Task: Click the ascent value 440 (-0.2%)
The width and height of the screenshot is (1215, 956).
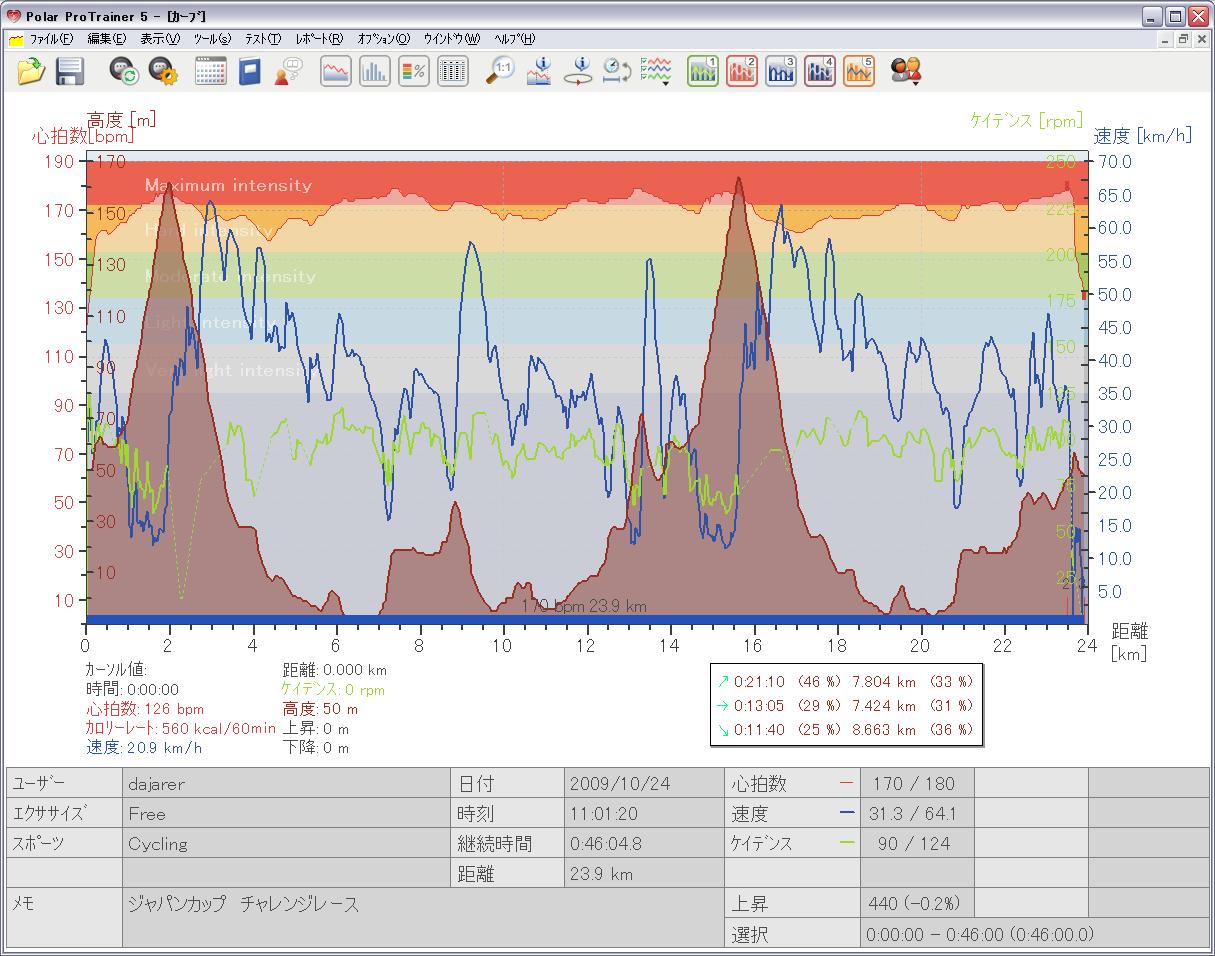Action: click(916, 904)
